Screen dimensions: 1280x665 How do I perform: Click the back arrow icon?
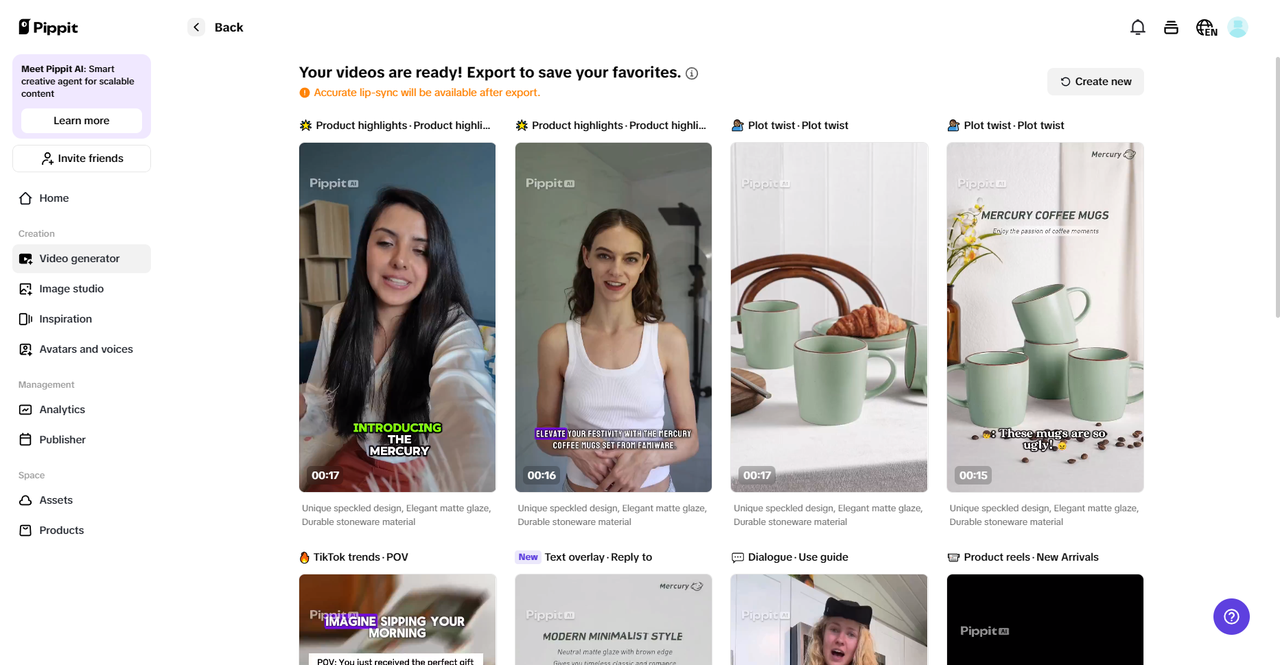196,27
